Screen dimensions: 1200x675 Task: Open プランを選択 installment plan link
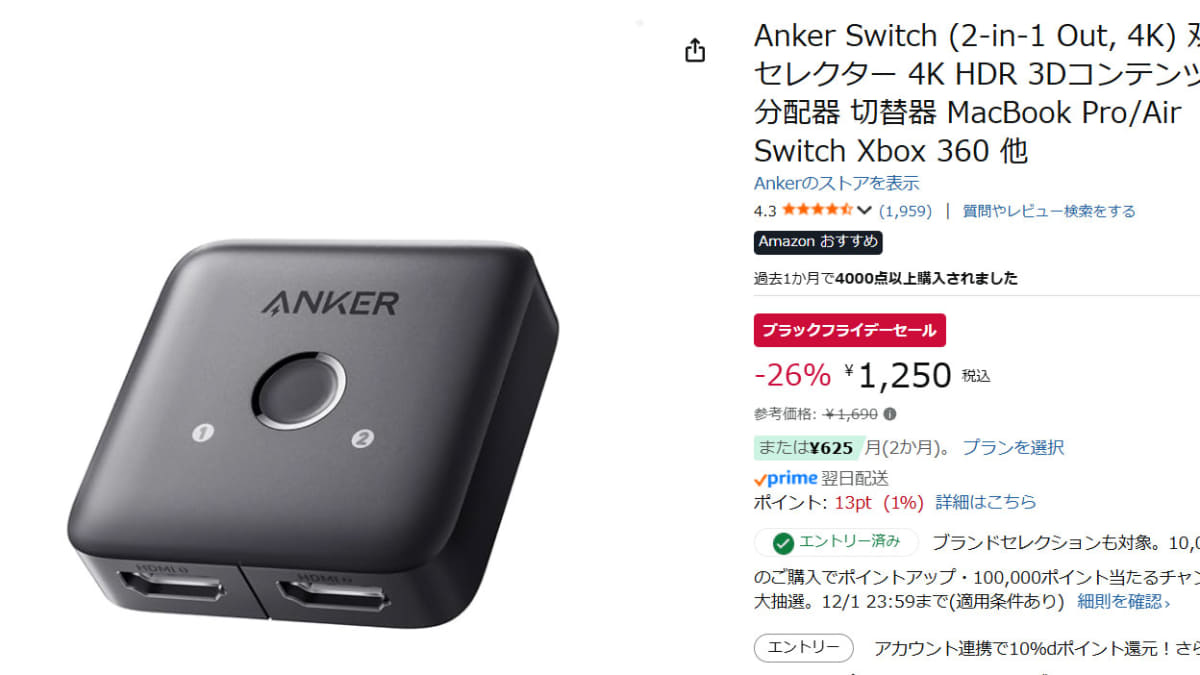coord(1013,447)
